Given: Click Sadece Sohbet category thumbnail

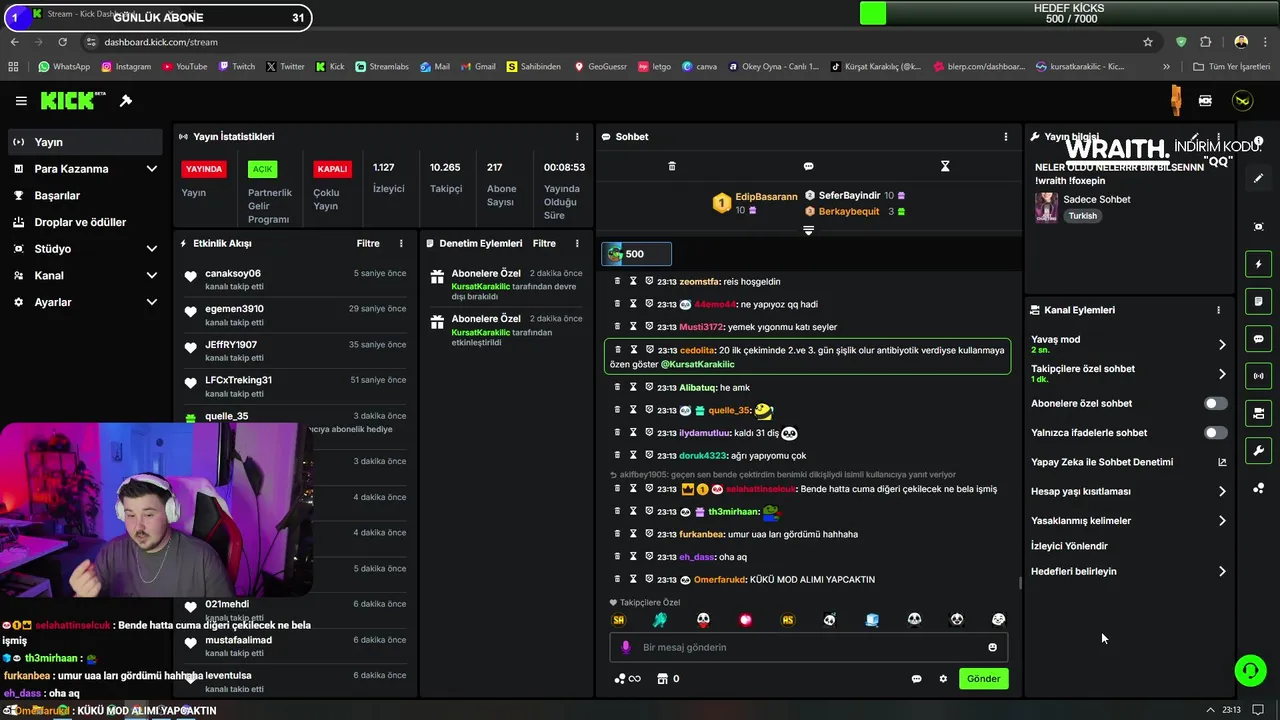Looking at the screenshot, I should [x=1046, y=207].
